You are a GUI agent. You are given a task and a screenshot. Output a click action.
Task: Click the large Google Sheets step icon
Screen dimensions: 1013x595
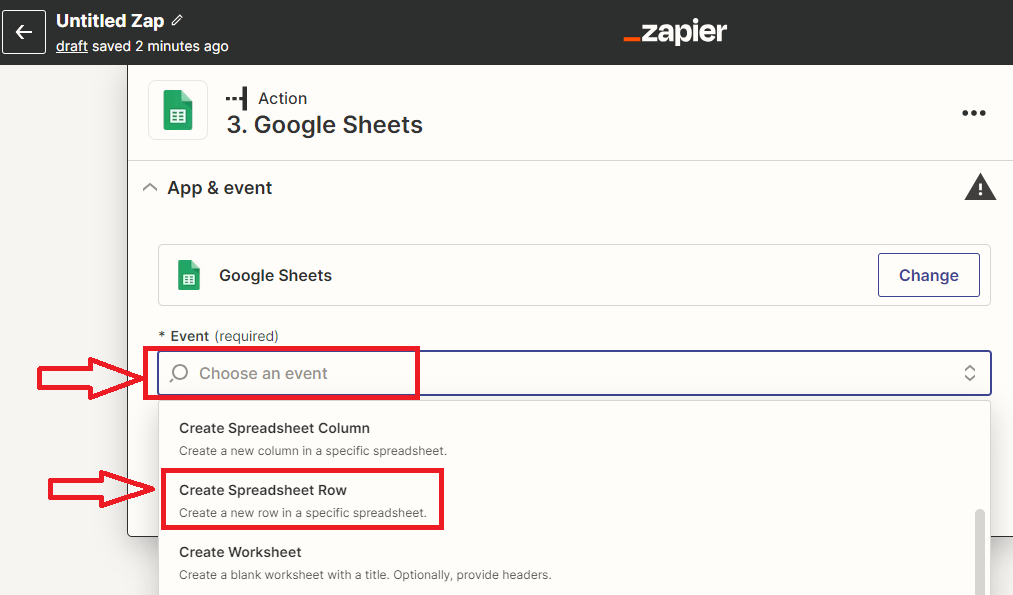tap(178, 110)
